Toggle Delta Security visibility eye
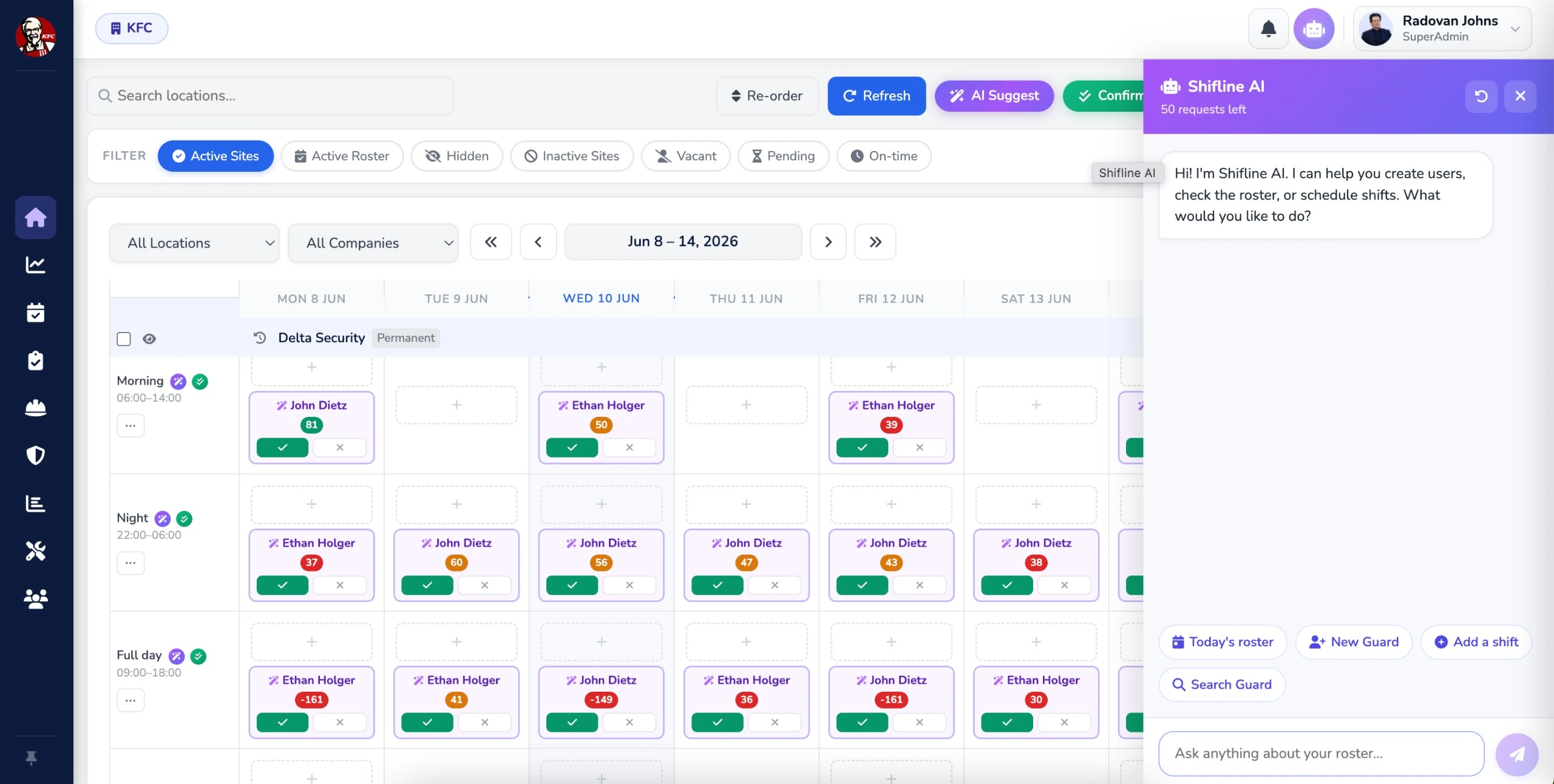The height and width of the screenshot is (784, 1554). click(x=149, y=339)
